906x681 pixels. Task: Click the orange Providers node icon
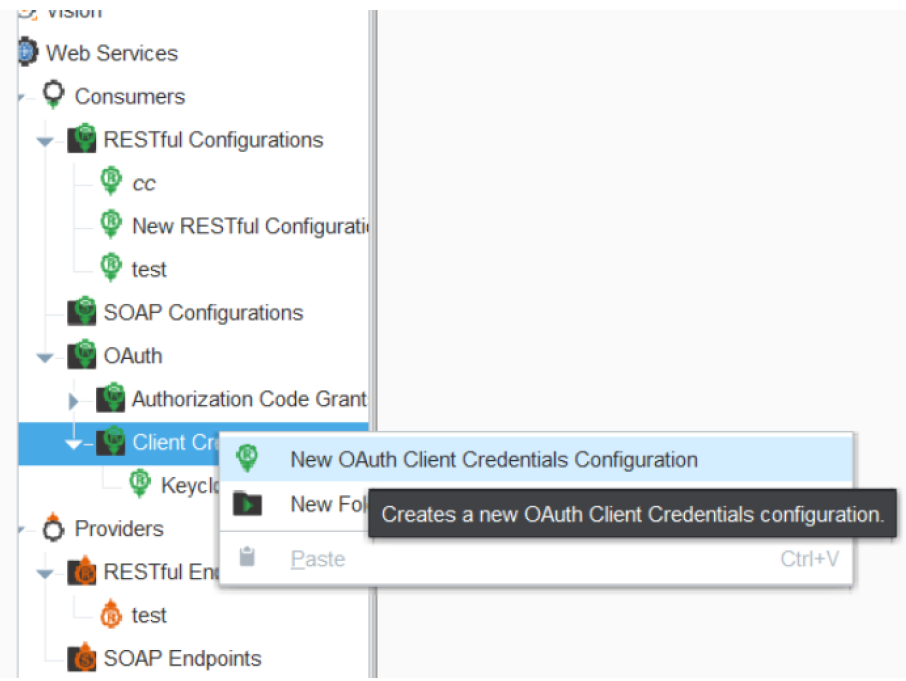pos(54,528)
